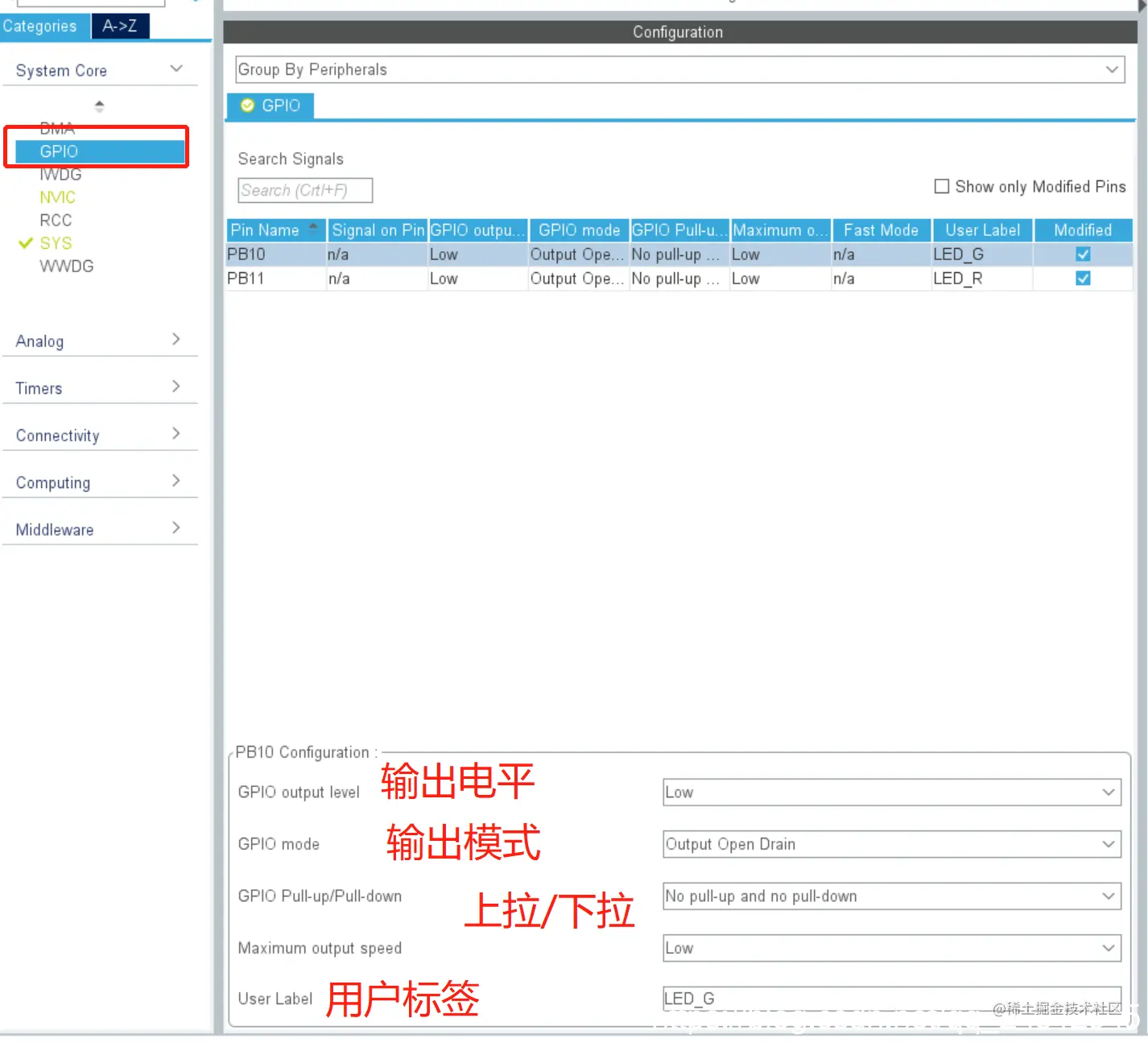Open Maximum output speed dropdown
Image resolution: width=1148 pixels, height=1043 pixels.
click(x=892, y=948)
